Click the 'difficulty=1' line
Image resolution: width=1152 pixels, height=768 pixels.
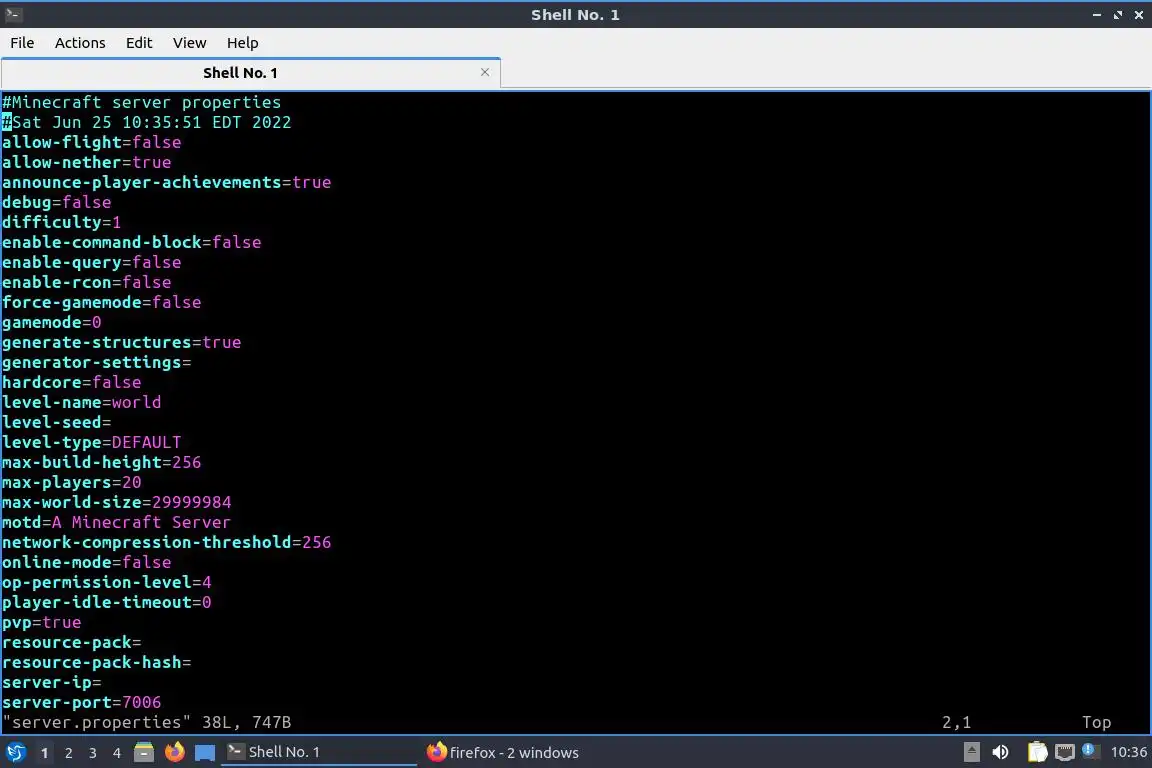tap(62, 222)
